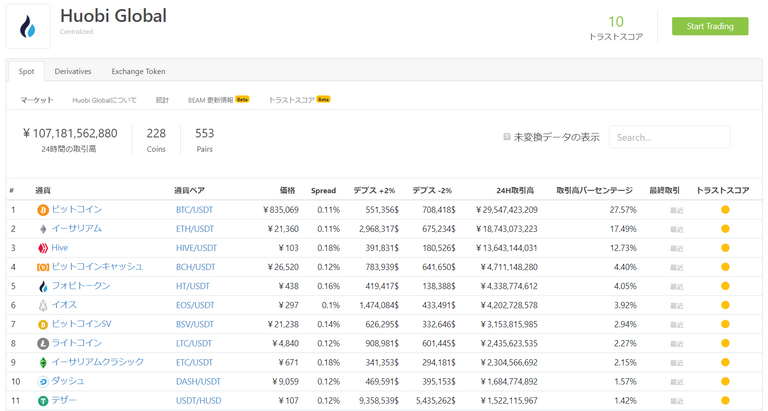The width and height of the screenshot is (768, 411).
Task: Open the EOS/USDT pair link
Action: point(195,305)
